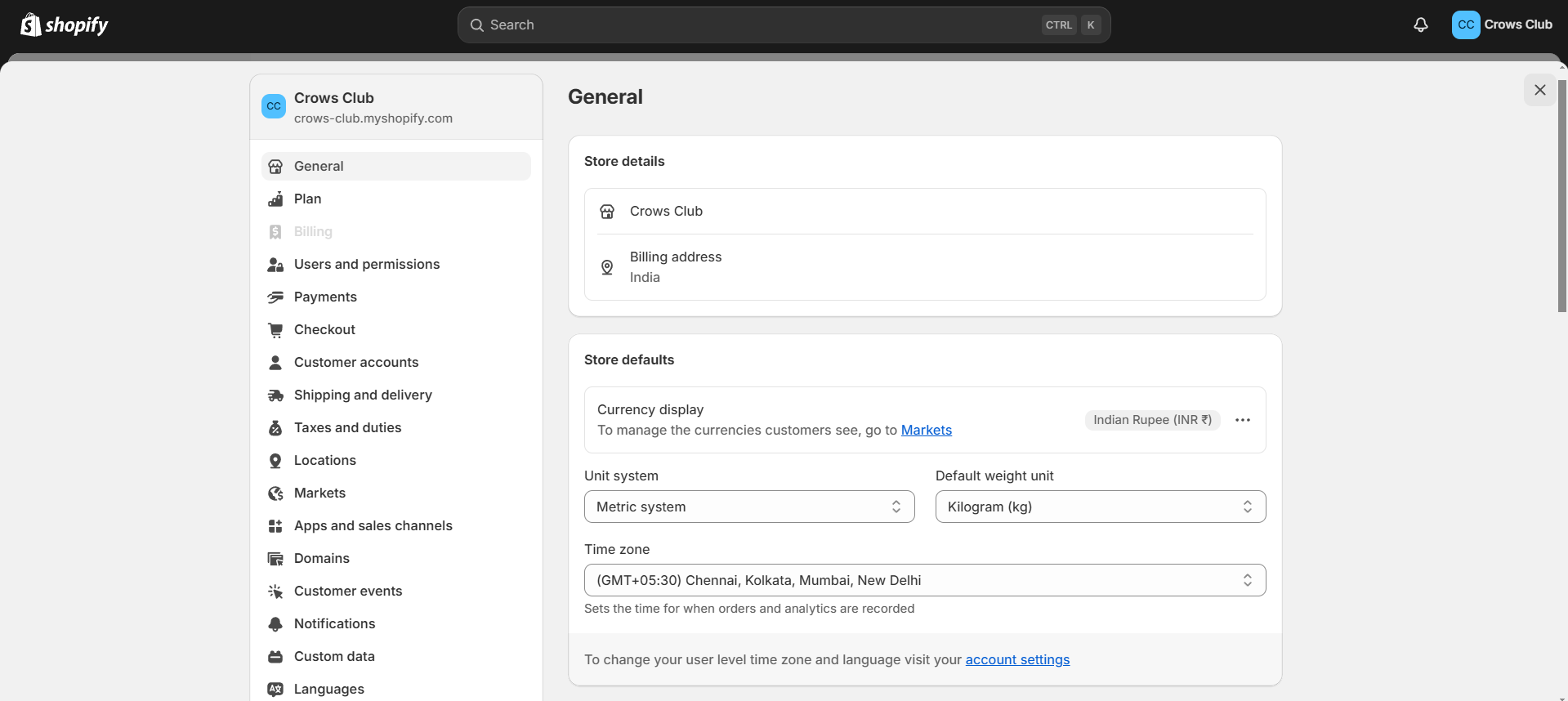Open Notifications settings in sidebar
1568x701 pixels.
[396, 623]
